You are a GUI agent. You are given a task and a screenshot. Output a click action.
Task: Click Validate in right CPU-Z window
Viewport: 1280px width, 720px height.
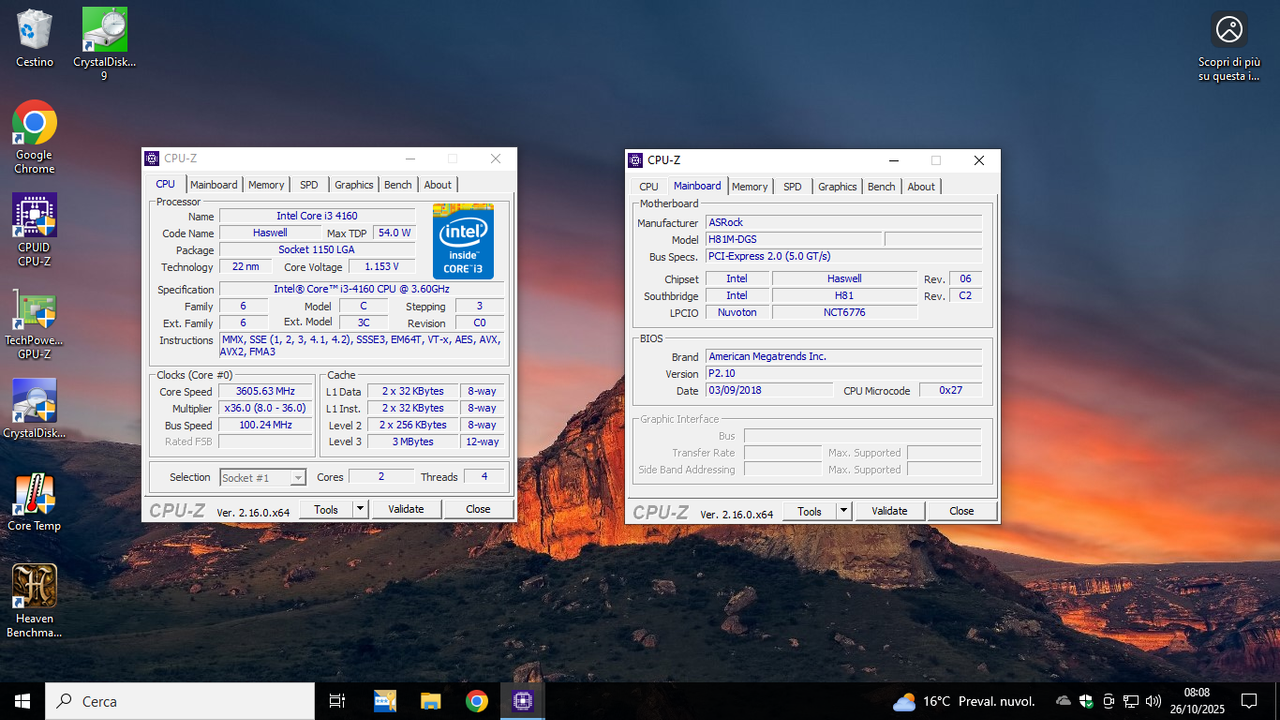click(889, 511)
